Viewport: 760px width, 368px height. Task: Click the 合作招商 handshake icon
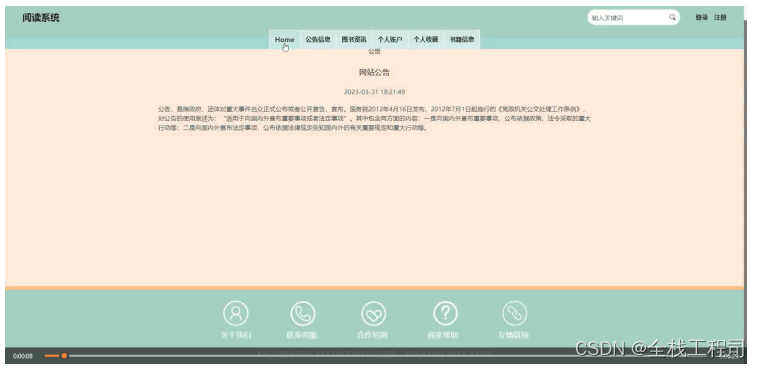coord(374,313)
